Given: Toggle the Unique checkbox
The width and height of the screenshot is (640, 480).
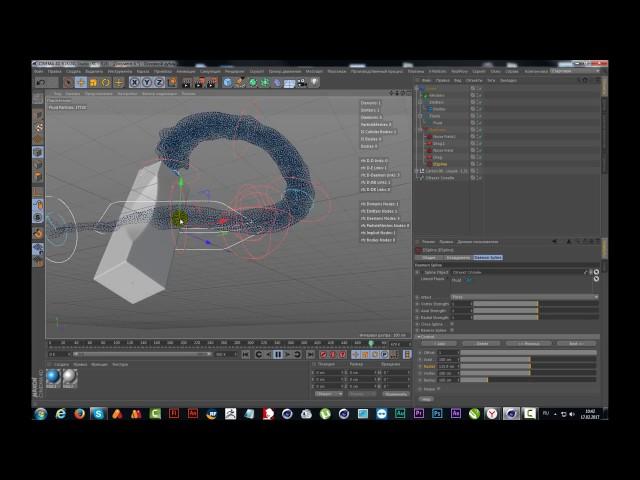Looking at the screenshot, I should pos(439,389).
